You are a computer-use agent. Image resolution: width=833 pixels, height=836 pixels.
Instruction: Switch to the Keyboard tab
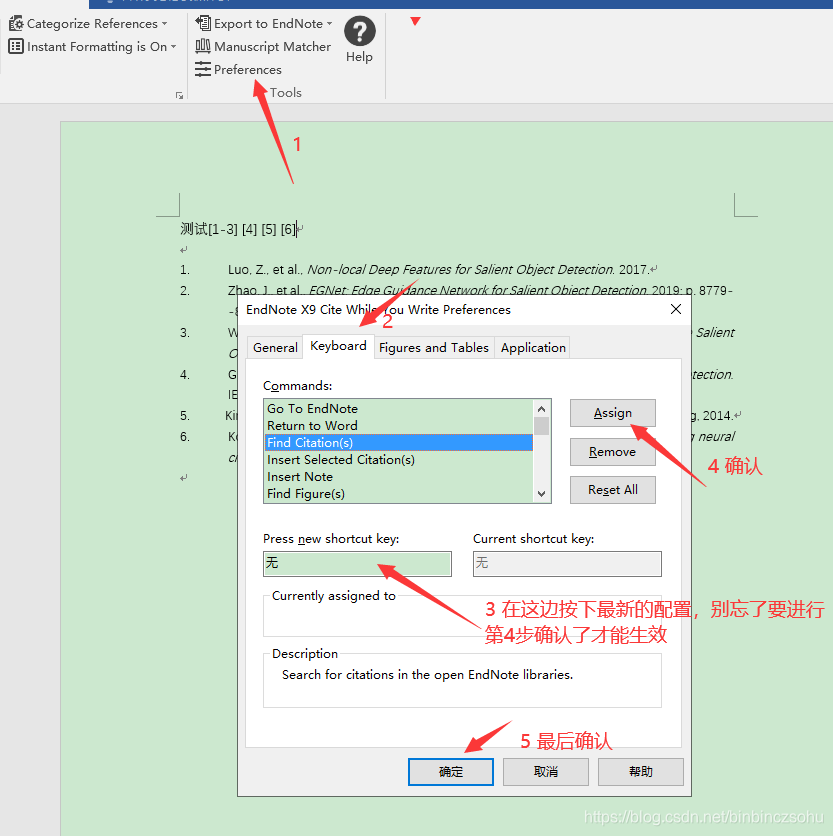[338, 346]
